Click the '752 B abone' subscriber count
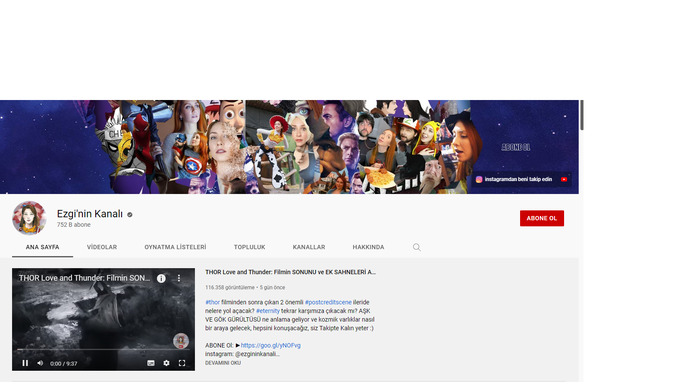Screen dimensions: 690x388 73,225
